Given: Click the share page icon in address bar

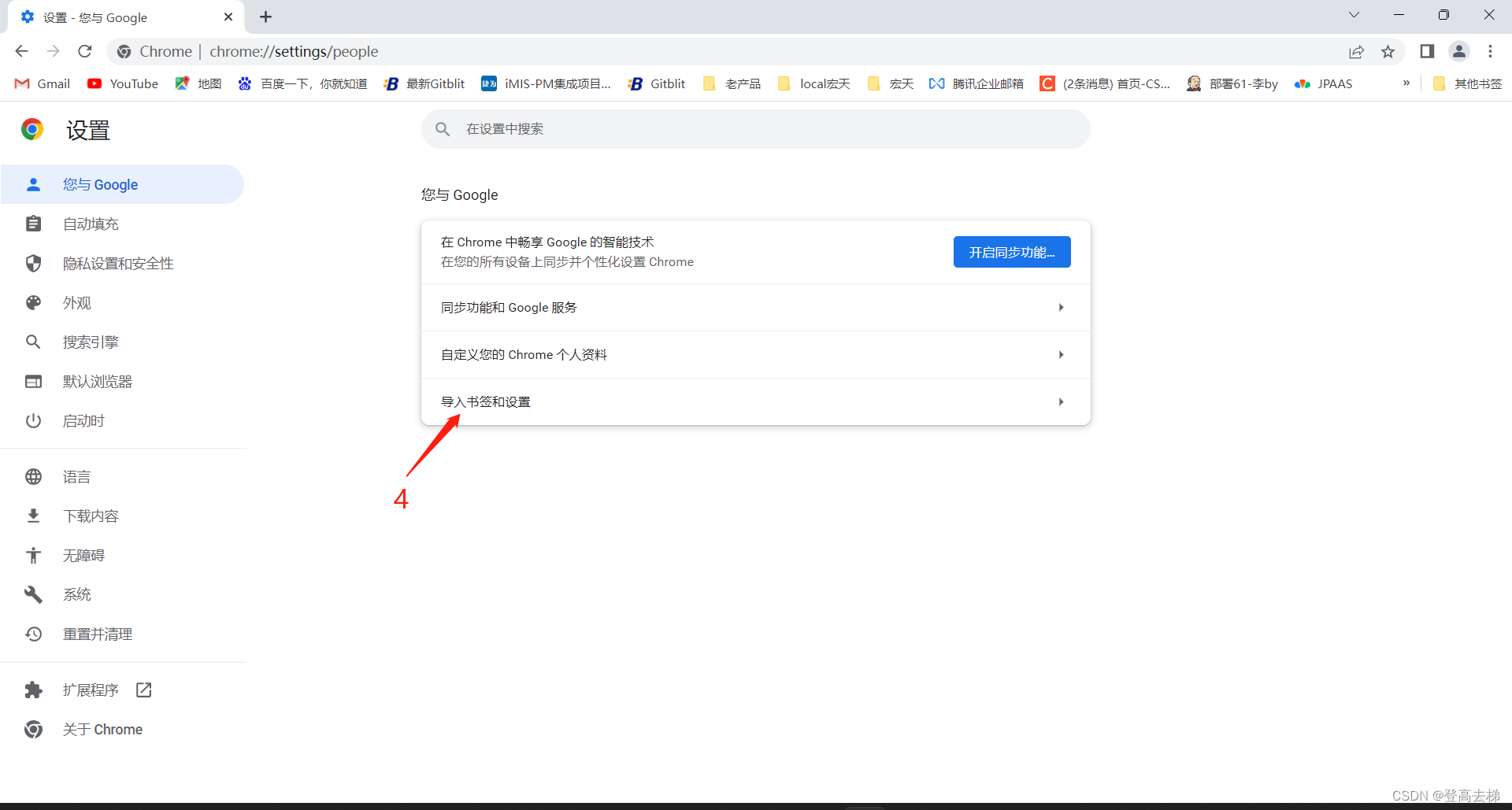Looking at the screenshot, I should point(1356,52).
